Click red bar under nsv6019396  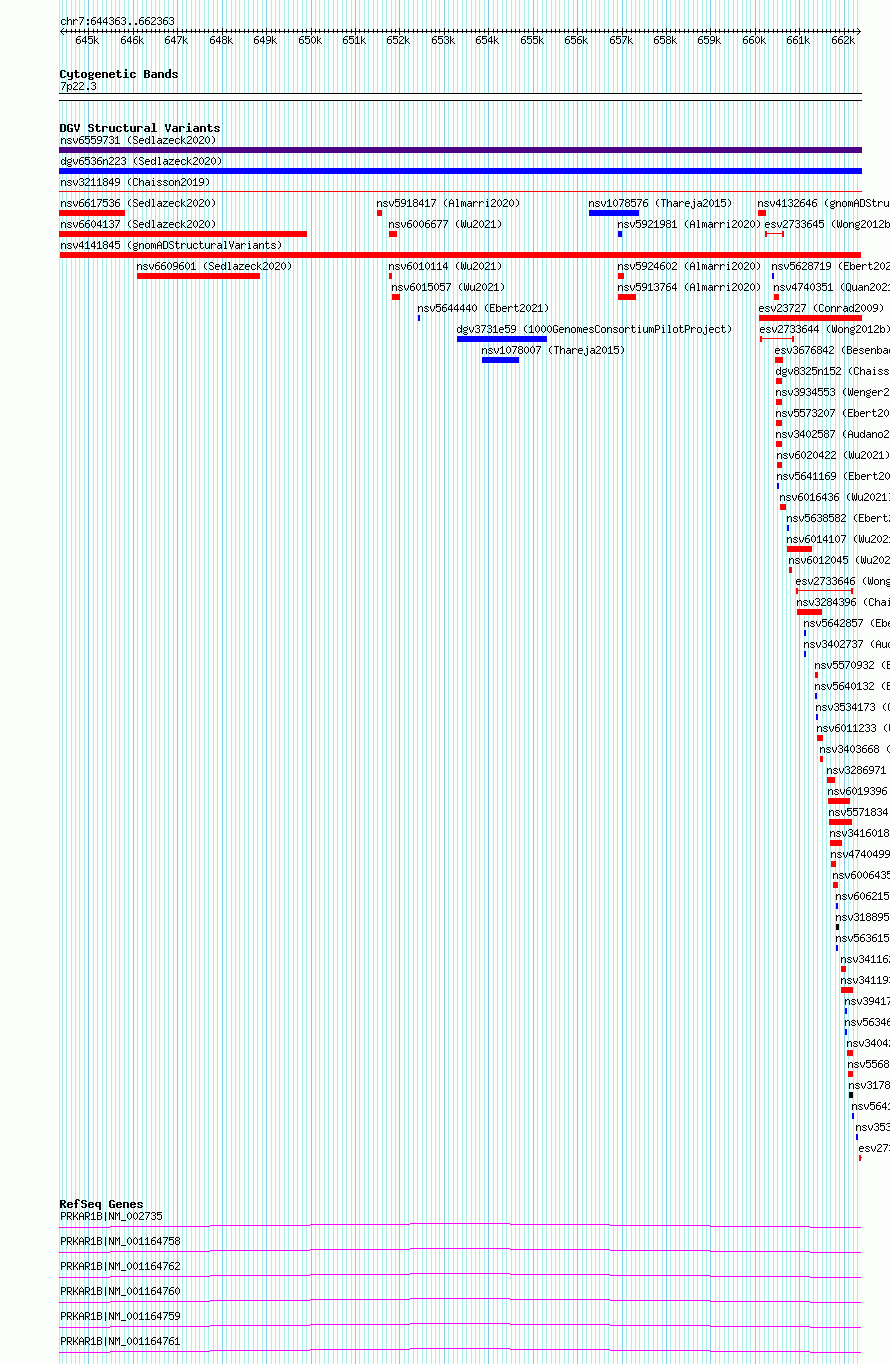pyautogui.click(x=839, y=801)
